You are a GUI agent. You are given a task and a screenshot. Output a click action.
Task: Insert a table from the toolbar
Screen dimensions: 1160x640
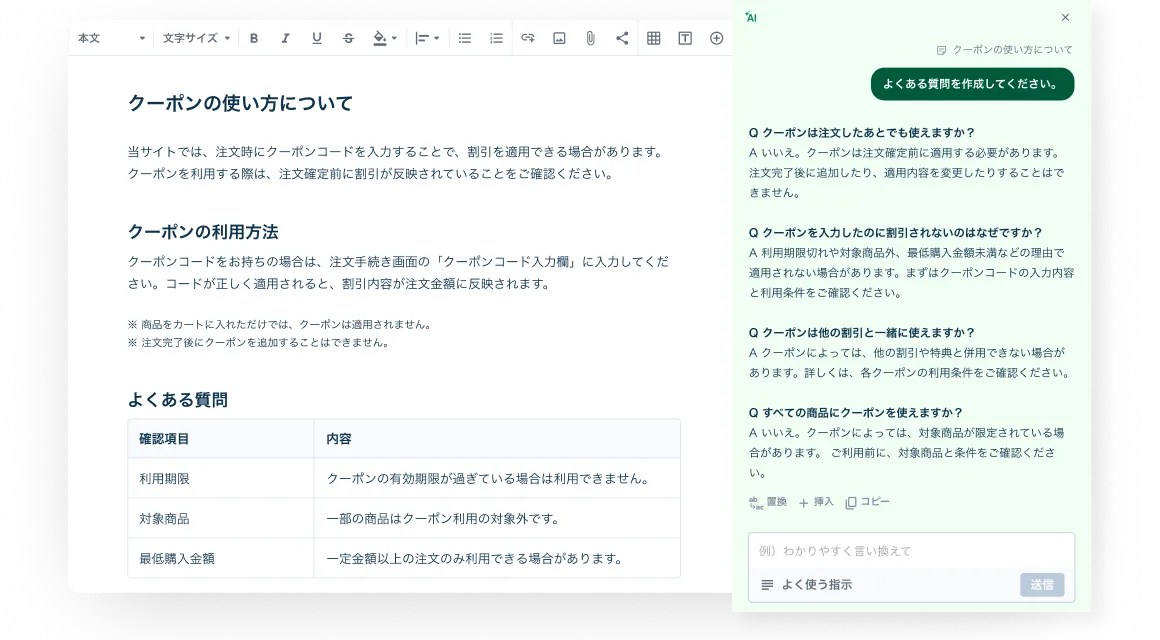(652, 38)
